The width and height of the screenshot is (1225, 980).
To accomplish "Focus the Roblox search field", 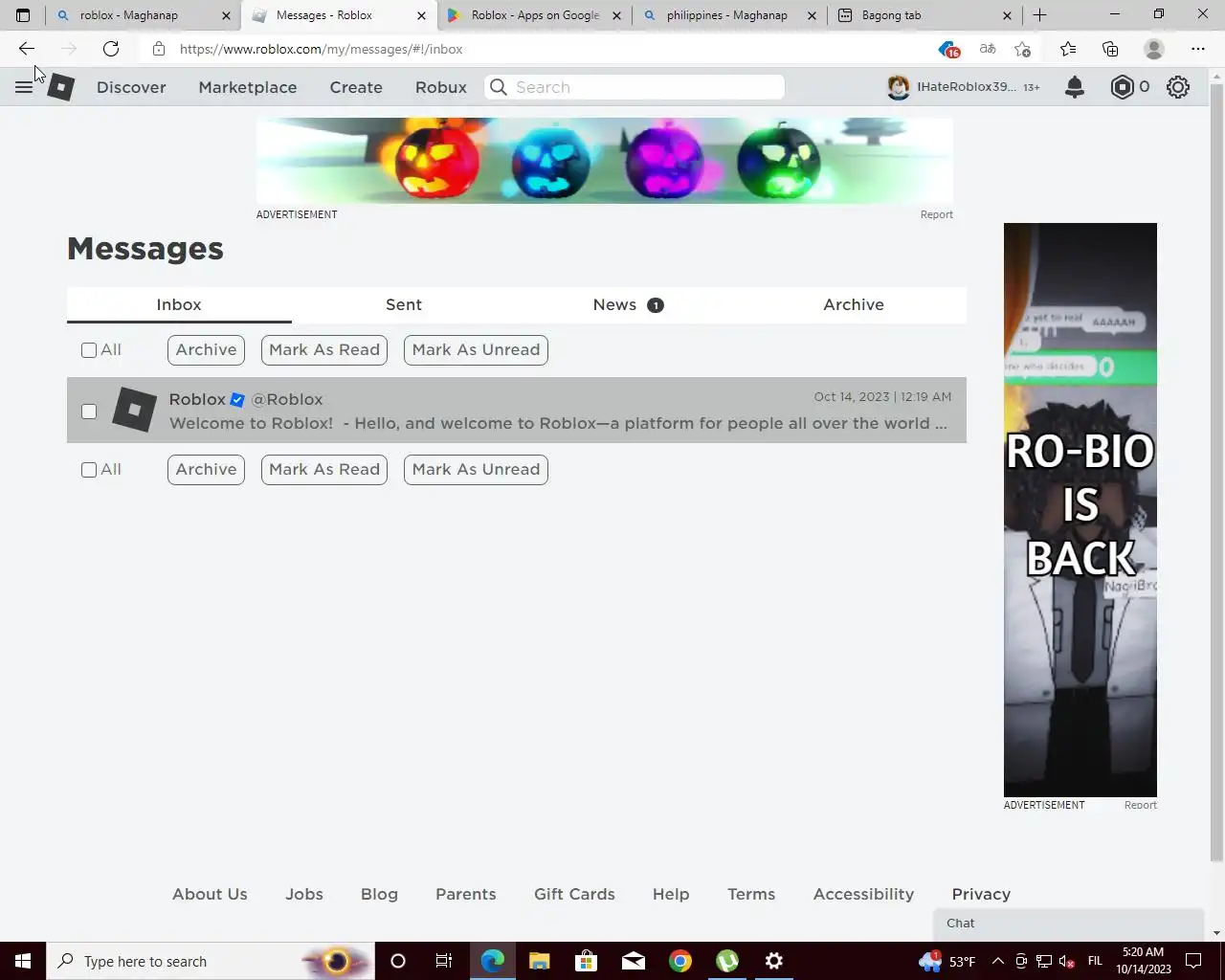I will (x=635, y=87).
